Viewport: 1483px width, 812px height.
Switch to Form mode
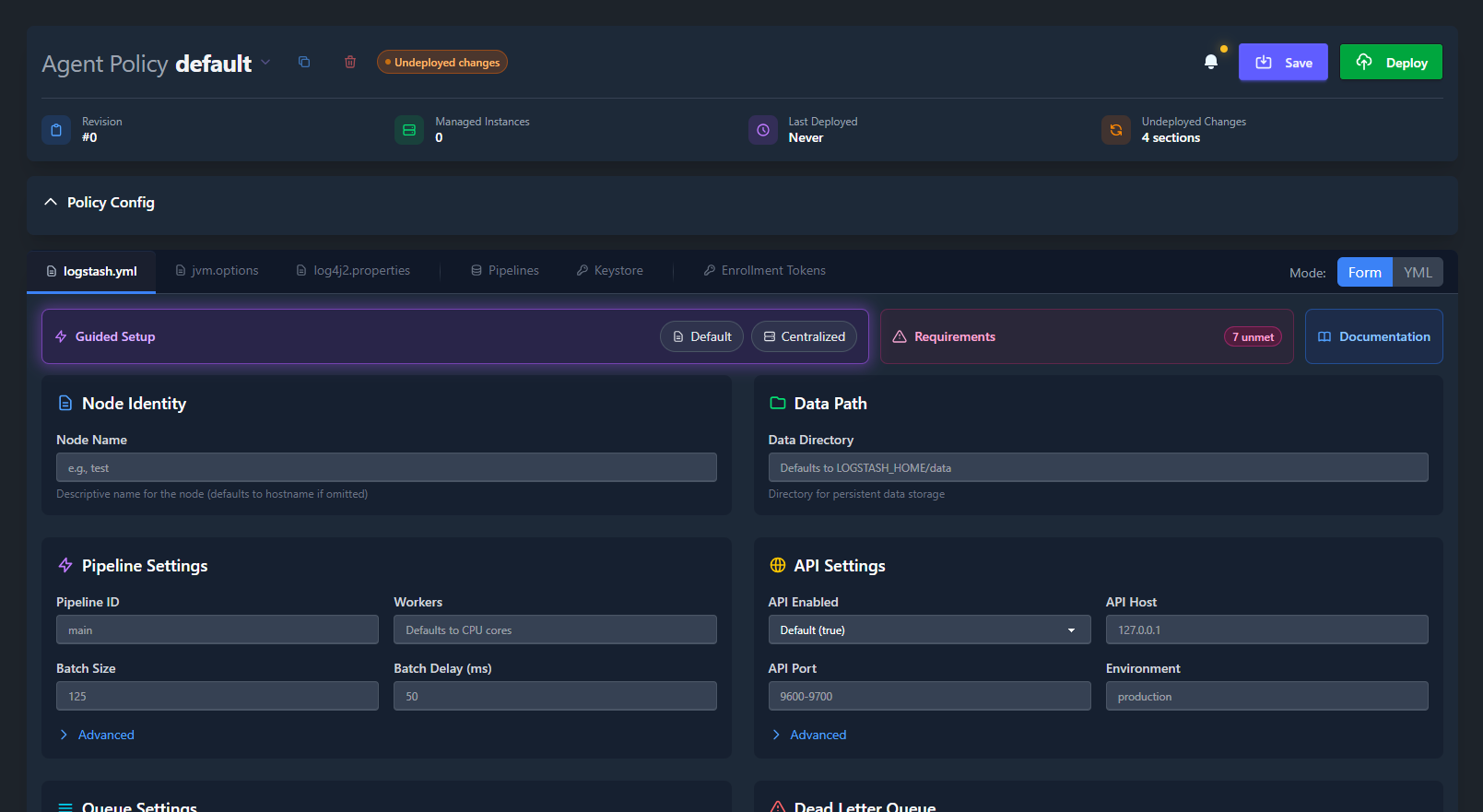1365,272
